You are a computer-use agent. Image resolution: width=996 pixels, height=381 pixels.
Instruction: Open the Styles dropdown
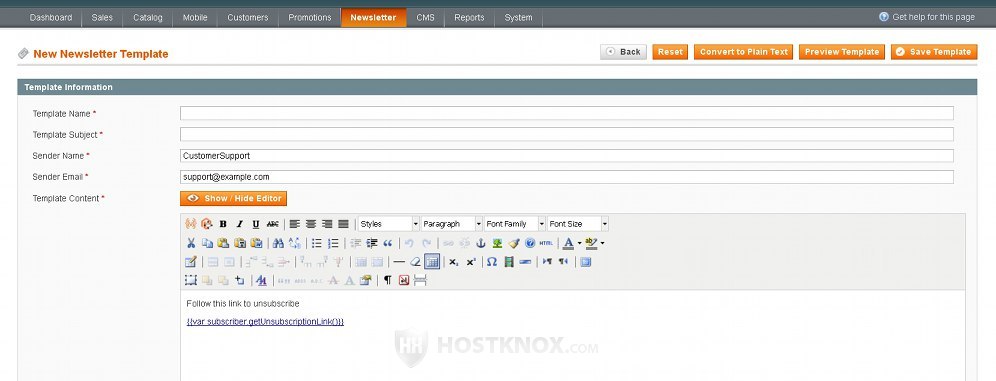pyautogui.click(x=389, y=224)
